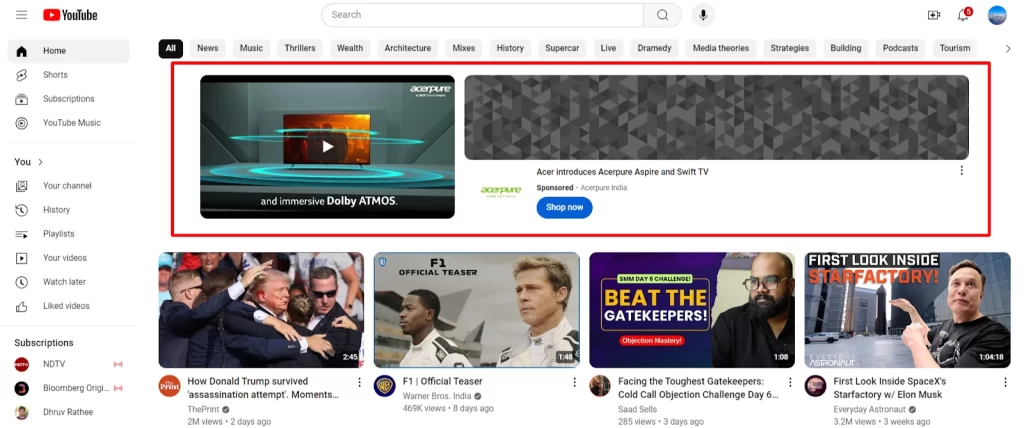Select the Tourism filter chip
1024x428 pixels.
(955, 48)
